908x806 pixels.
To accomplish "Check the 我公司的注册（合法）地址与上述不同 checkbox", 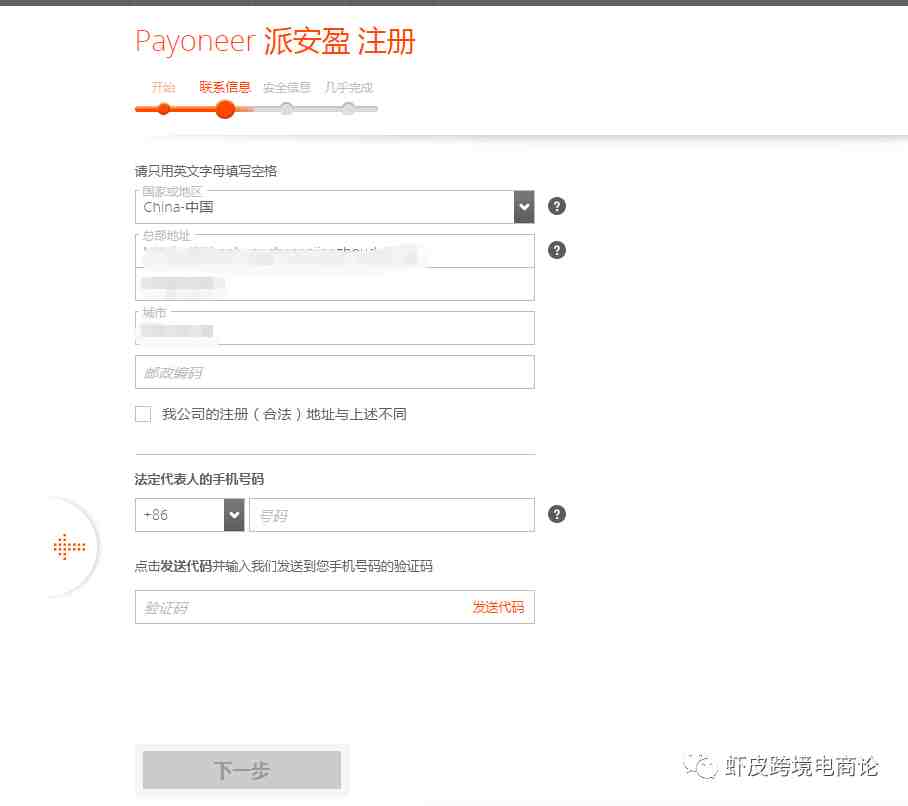I will (x=143, y=414).
